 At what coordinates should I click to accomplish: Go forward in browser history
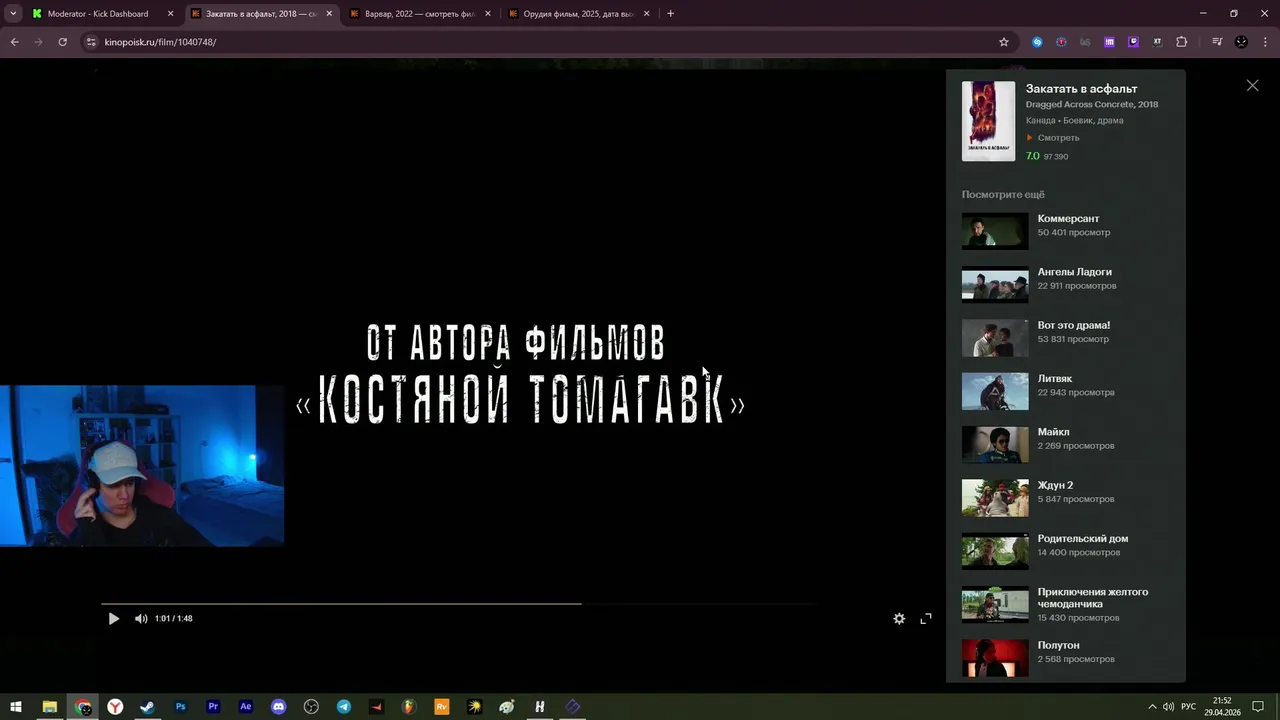click(x=38, y=42)
